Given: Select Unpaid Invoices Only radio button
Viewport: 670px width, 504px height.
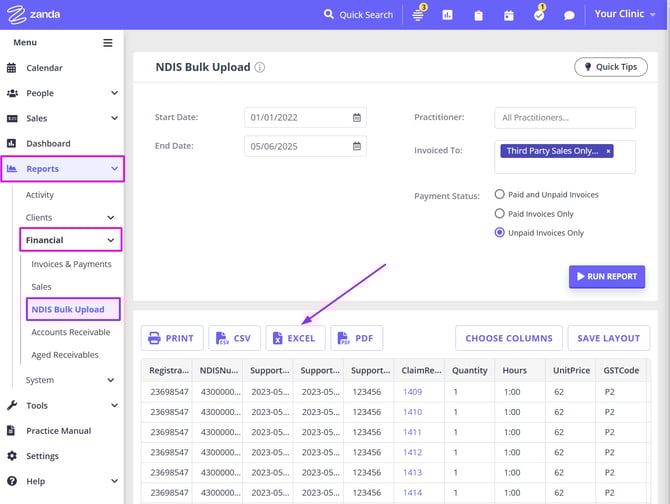Looking at the screenshot, I should (501, 233).
